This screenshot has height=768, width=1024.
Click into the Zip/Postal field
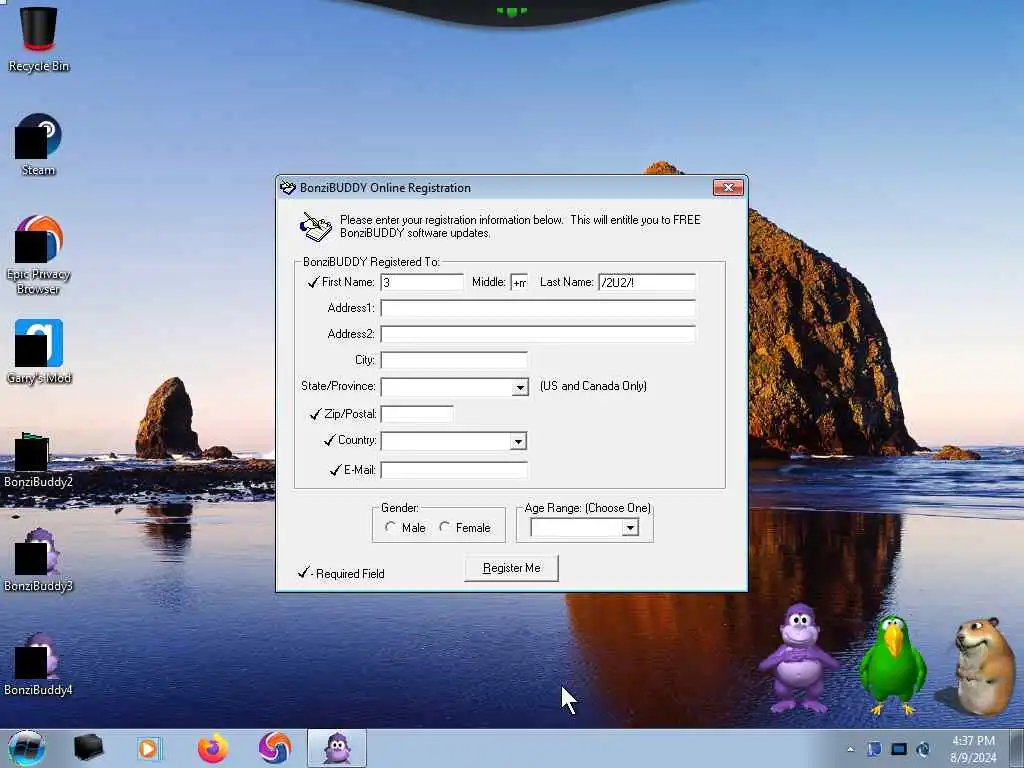click(417, 414)
